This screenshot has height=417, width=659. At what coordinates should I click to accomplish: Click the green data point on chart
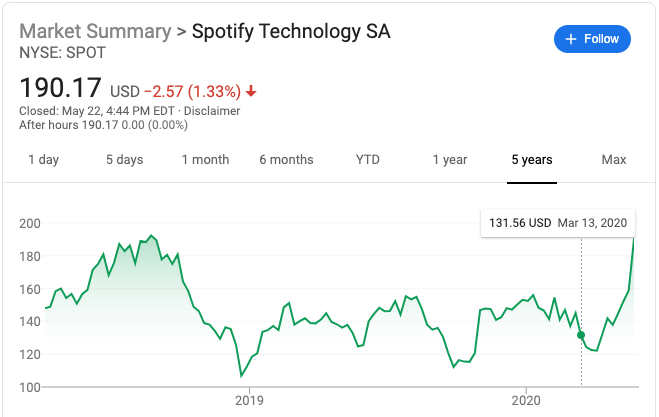(581, 335)
